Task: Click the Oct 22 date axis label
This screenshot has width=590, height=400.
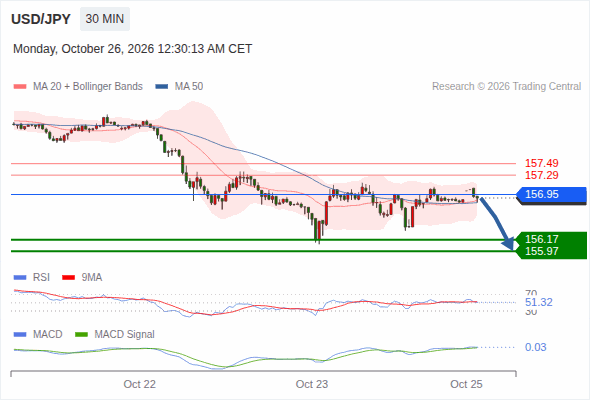Action: coord(140,384)
